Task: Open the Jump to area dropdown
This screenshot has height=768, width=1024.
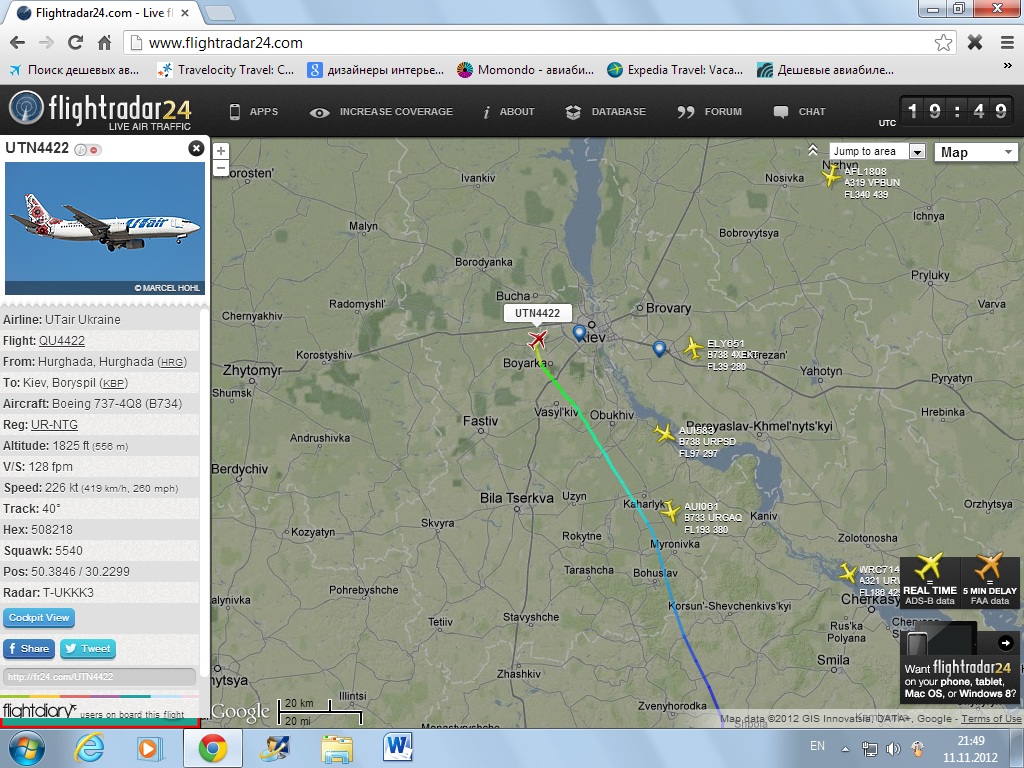Action: point(877,152)
